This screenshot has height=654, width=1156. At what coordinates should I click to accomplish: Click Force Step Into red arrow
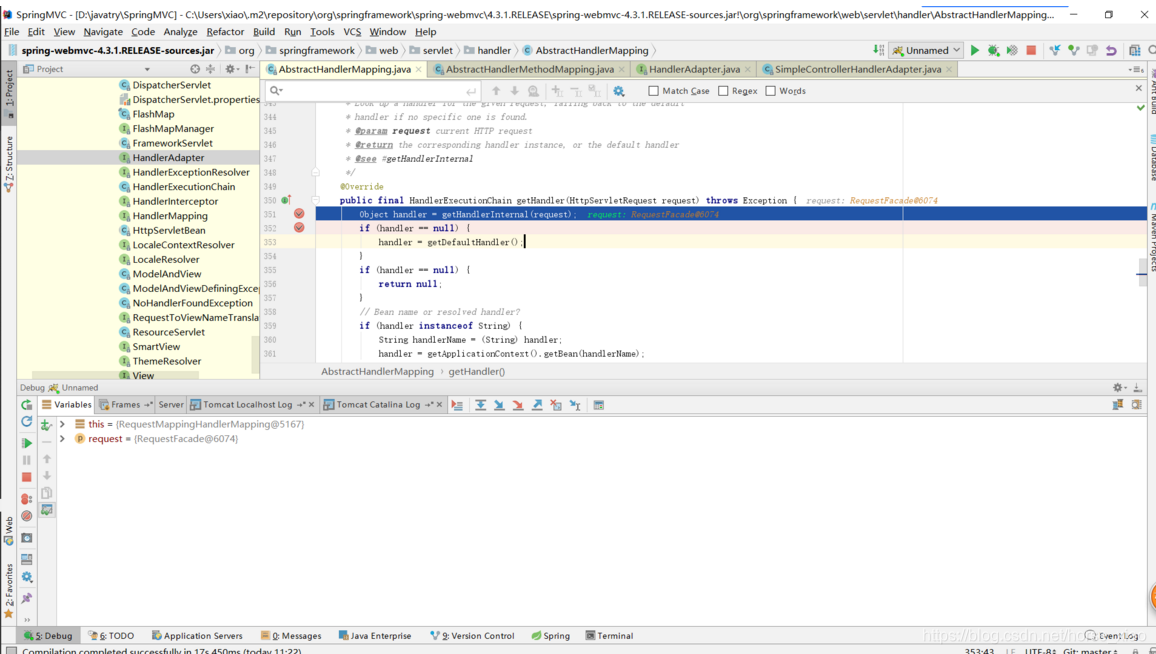click(518, 405)
